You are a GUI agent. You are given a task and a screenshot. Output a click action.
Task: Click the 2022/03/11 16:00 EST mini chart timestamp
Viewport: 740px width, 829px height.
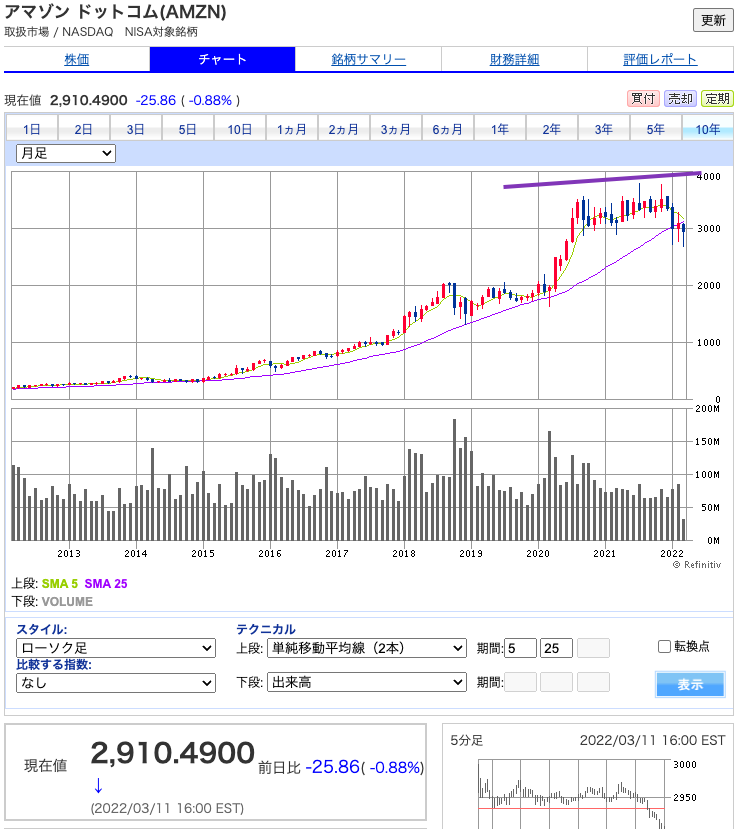(x=652, y=740)
